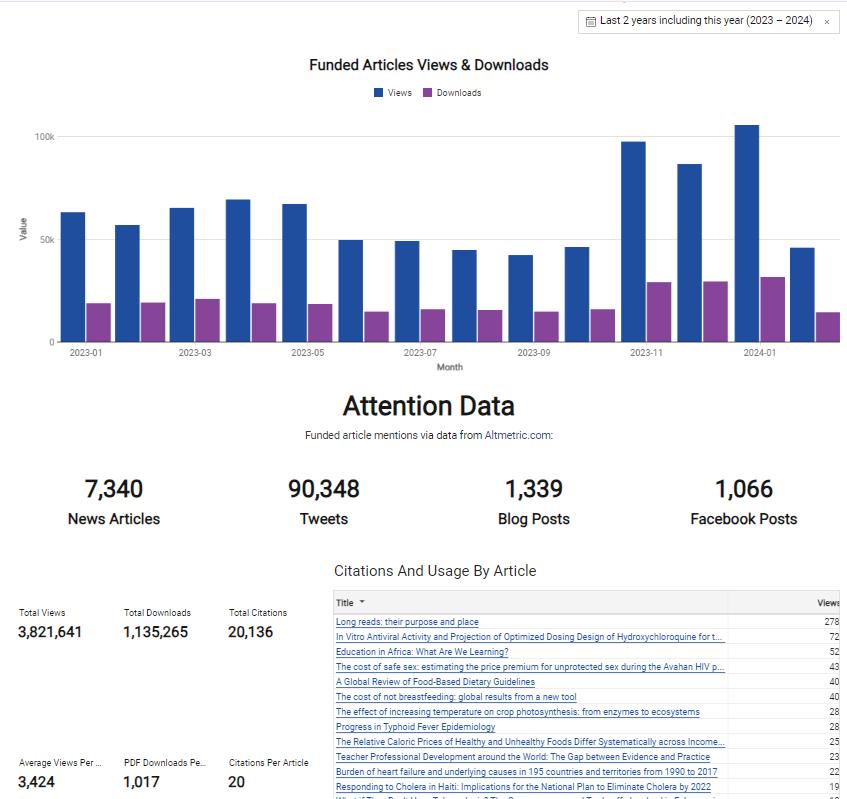Open the Altmetric.com link

coord(518,435)
